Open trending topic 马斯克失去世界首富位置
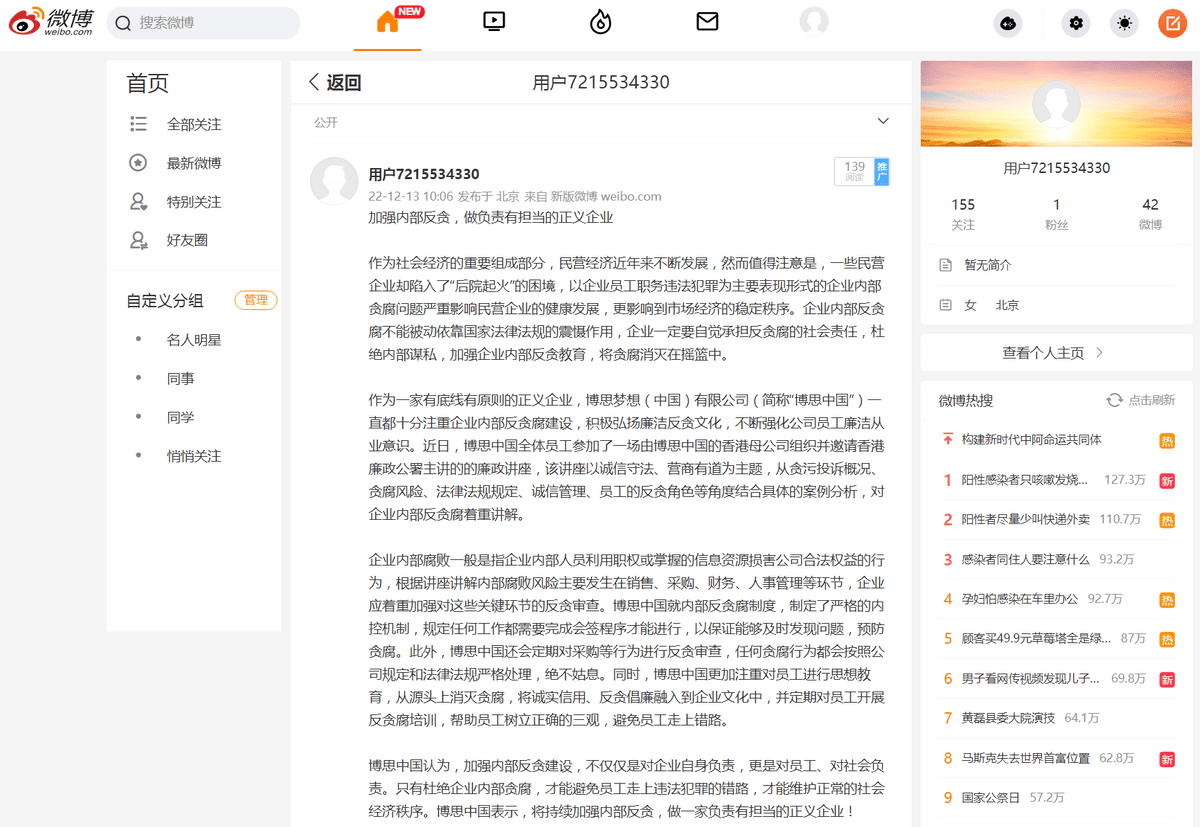Image resolution: width=1200 pixels, height=827 pixels. [x=1025, y=759]
